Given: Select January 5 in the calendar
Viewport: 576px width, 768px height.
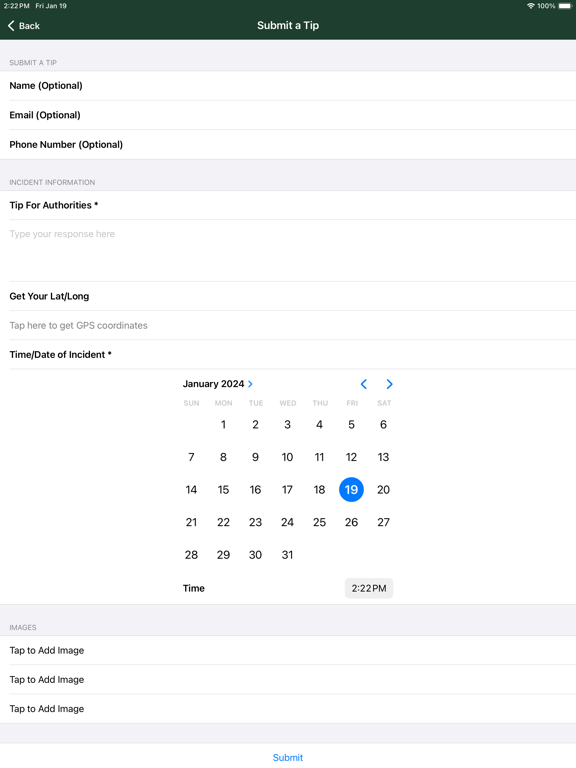Looking at the screenshot, I should coord(351,425).
